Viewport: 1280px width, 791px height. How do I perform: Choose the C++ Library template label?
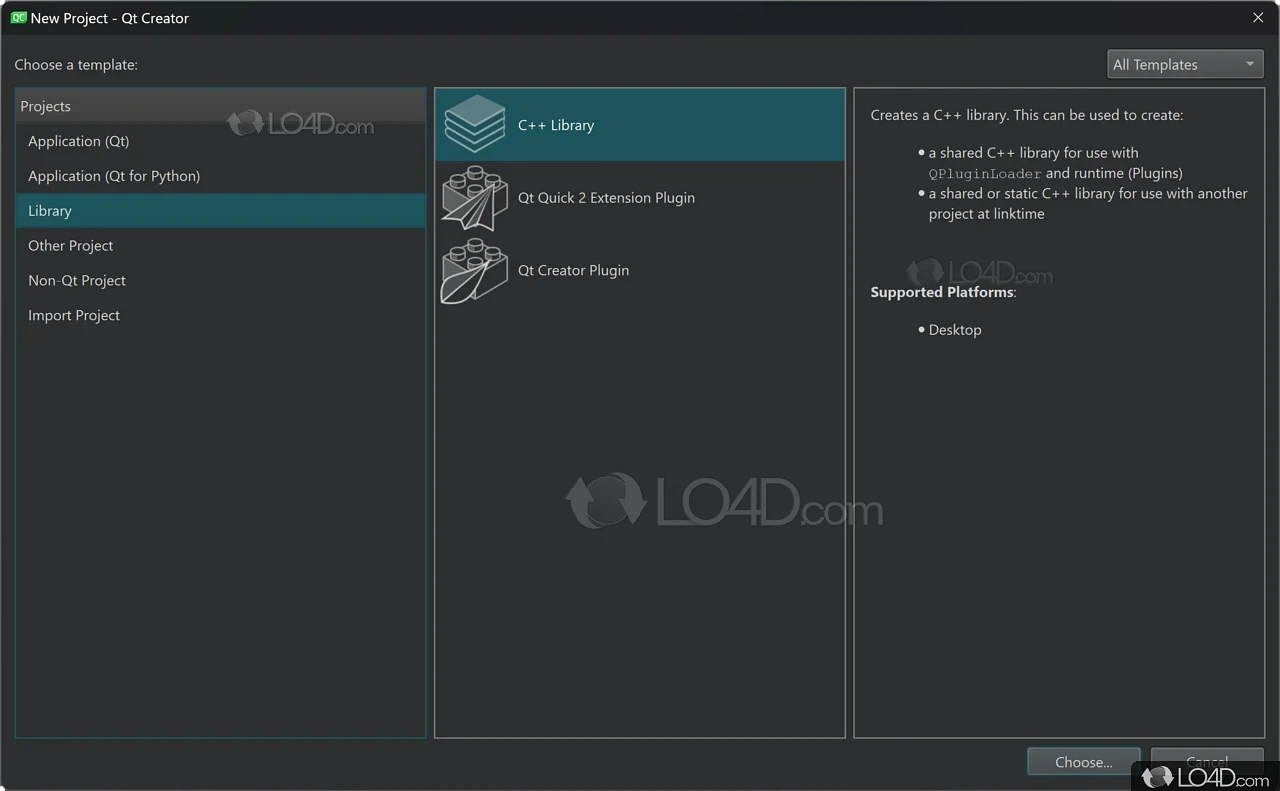[x=556, y=125]
